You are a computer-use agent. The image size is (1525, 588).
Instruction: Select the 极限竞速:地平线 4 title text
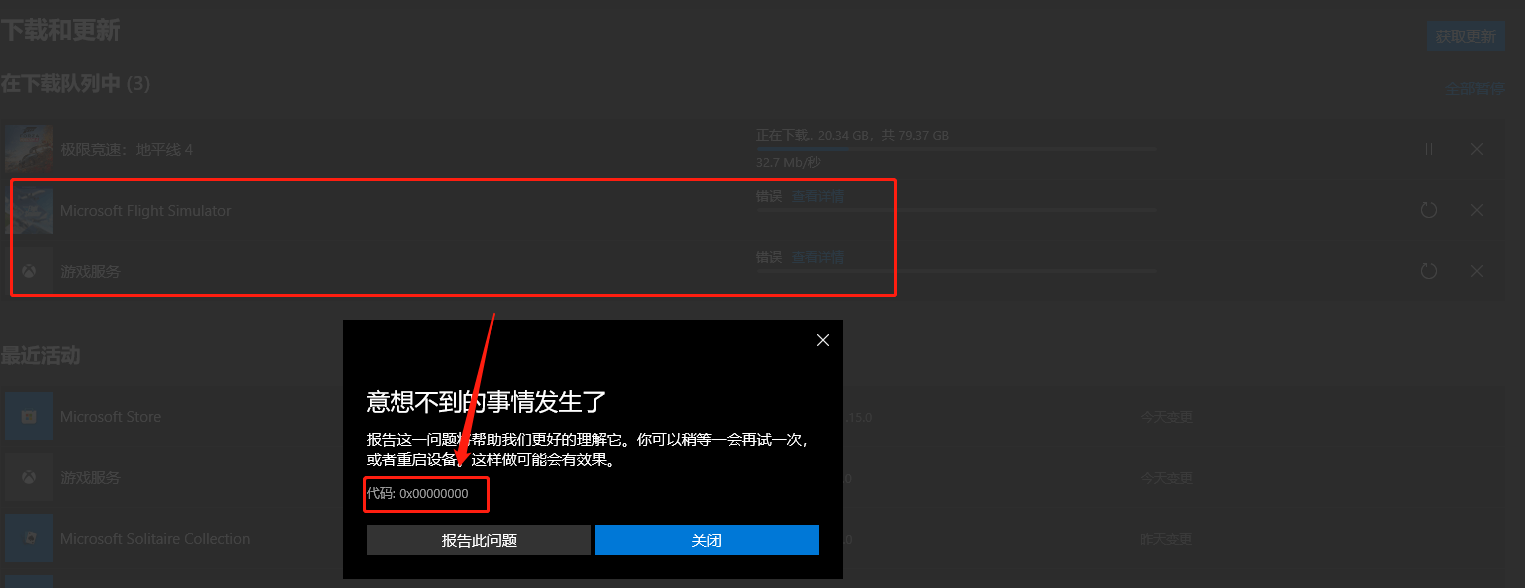(126, 150)
